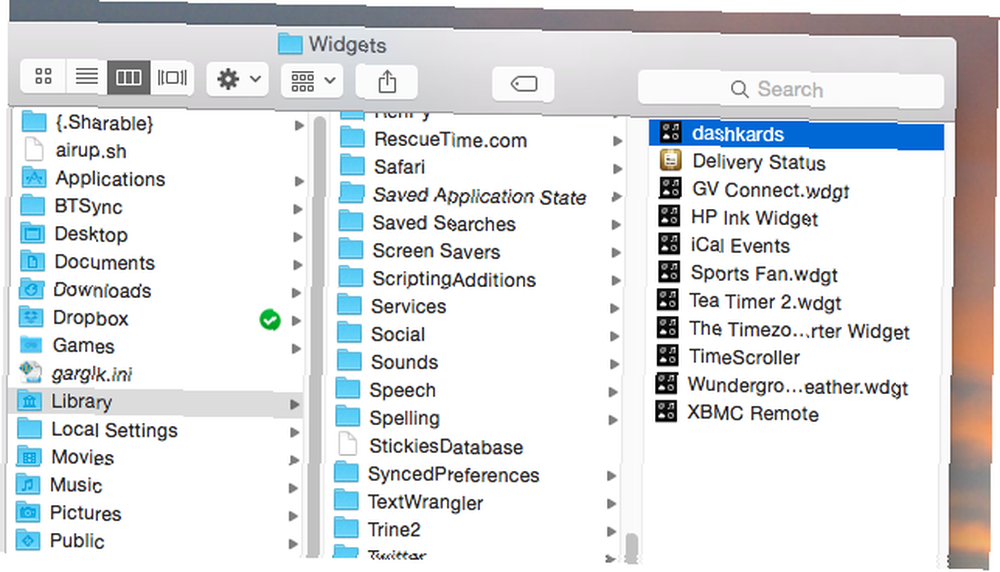Click the second column's scrollbar thumb
Image resolution: width=1000 pixels, height=572 pixels.
pos(632,547)
